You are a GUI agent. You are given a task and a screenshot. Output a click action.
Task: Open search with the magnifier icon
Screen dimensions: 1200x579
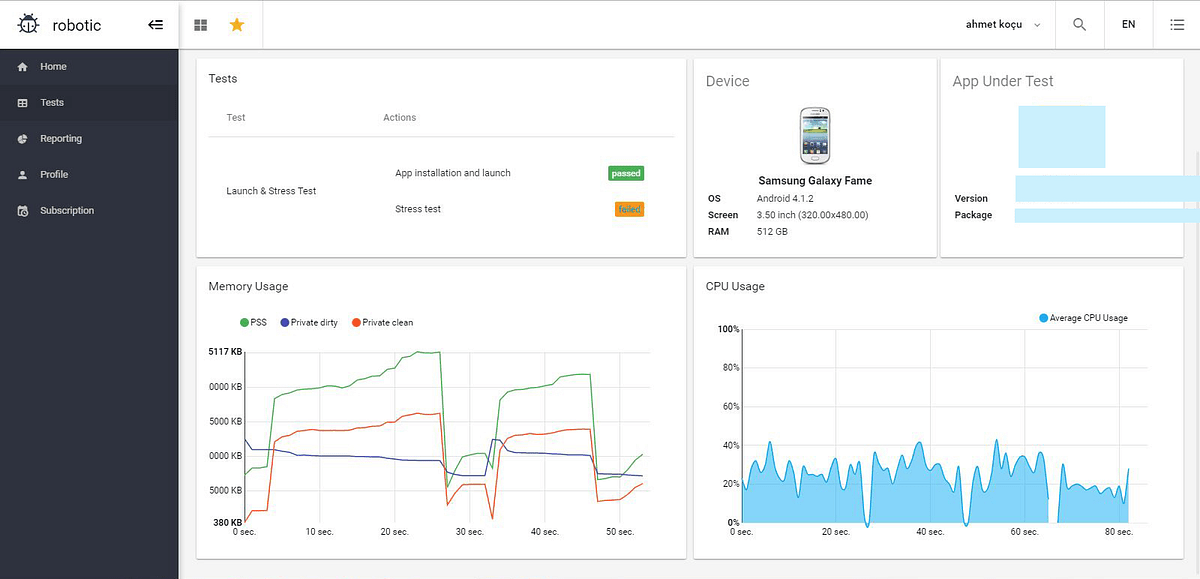[x=1079, y=24]
